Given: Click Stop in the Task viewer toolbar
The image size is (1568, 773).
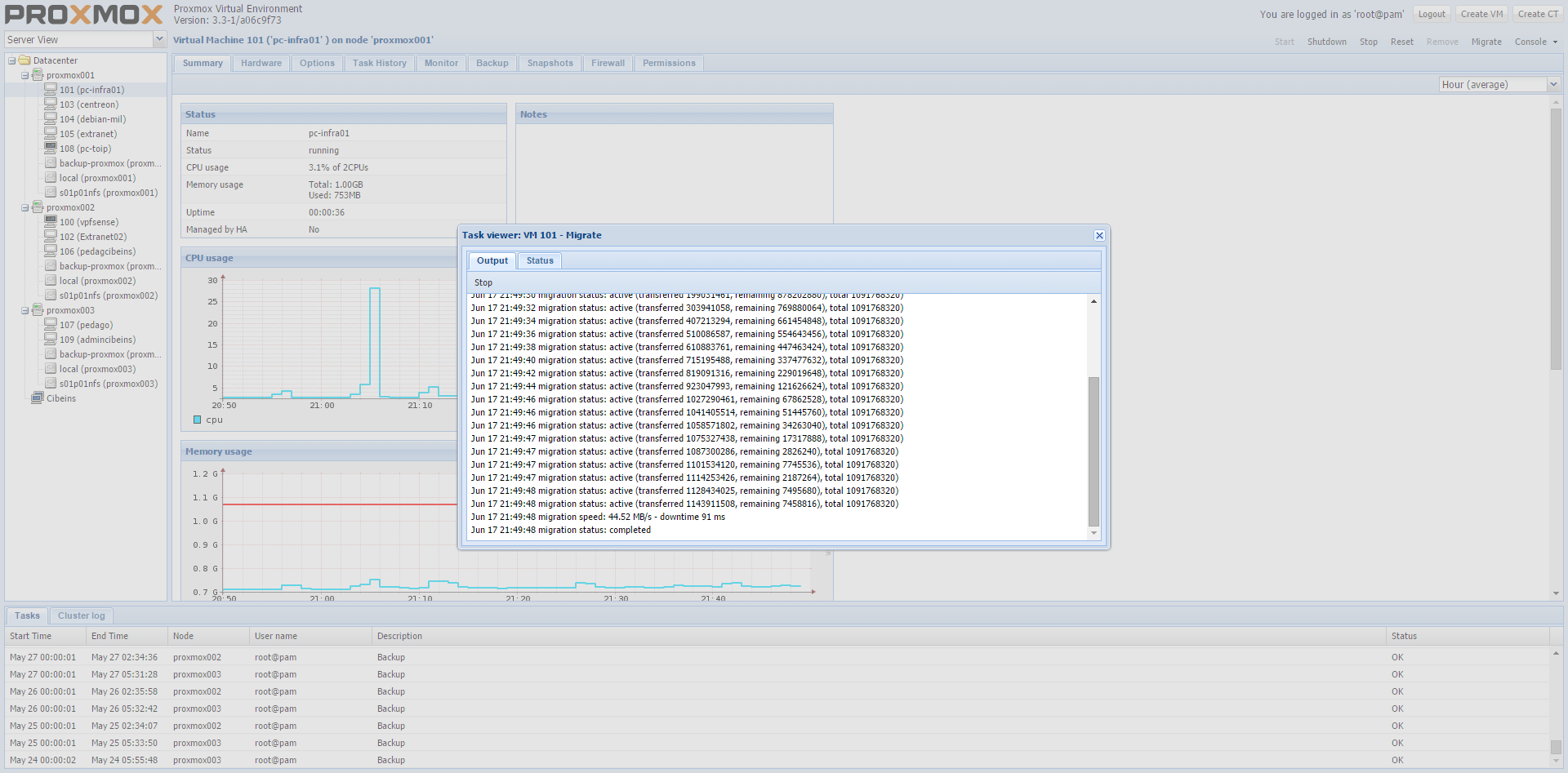Looking at the screenshot, I should 483,282.
